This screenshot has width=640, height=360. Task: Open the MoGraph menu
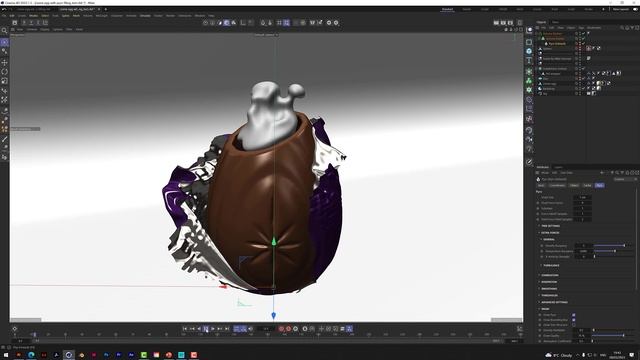[101, 16]
